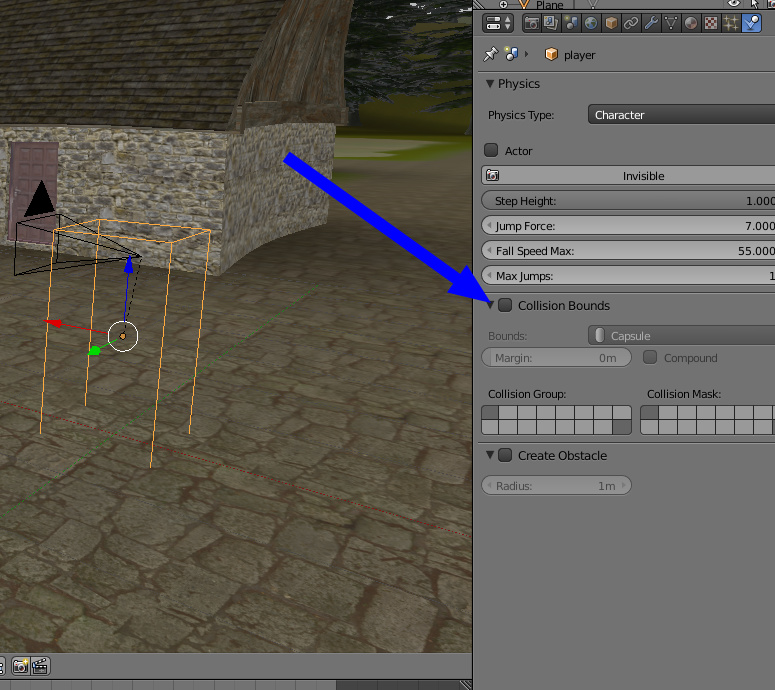
Task: Decrease Jump Force with left arrow
Action: (x=489, y=226)
